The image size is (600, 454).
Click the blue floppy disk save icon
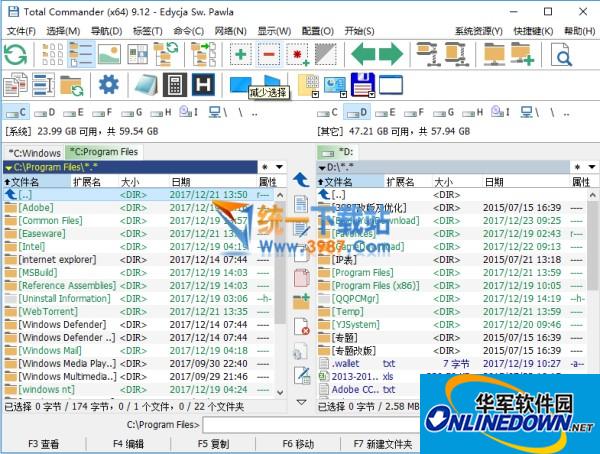tap(360, 85)
